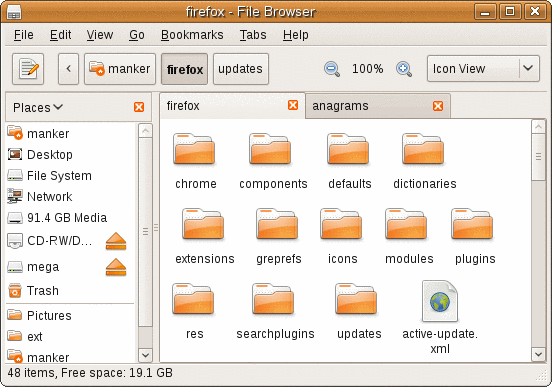The height and width of the screenshot is (387, 552).
Task: Toggle the text location entry edit icon
Action: (x=28, y=69)
